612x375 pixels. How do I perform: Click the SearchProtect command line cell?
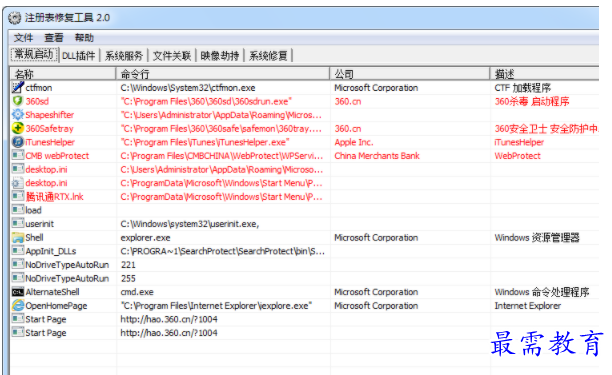click(x=222, y=251)
